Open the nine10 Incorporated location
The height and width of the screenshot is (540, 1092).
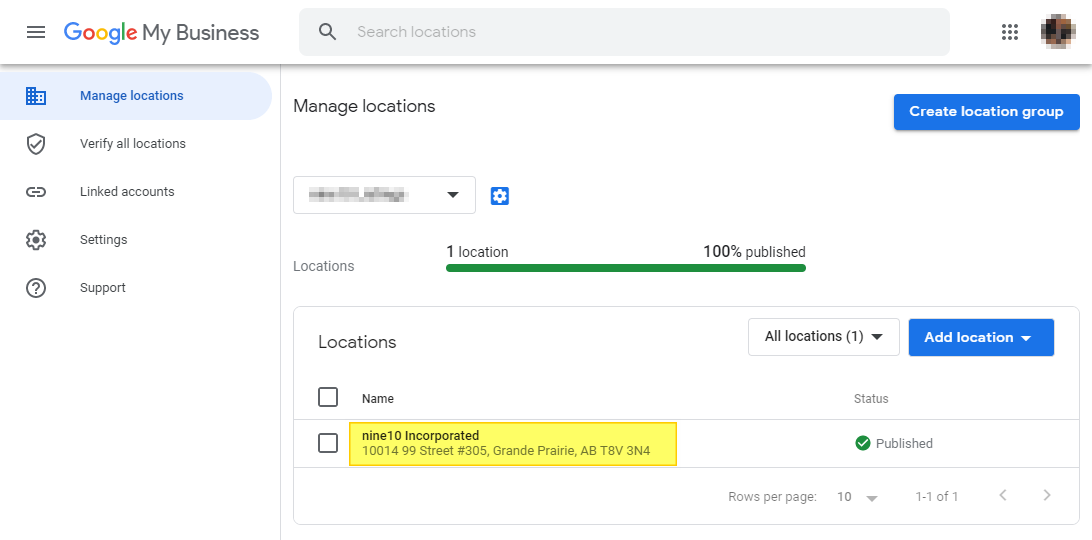421,436
